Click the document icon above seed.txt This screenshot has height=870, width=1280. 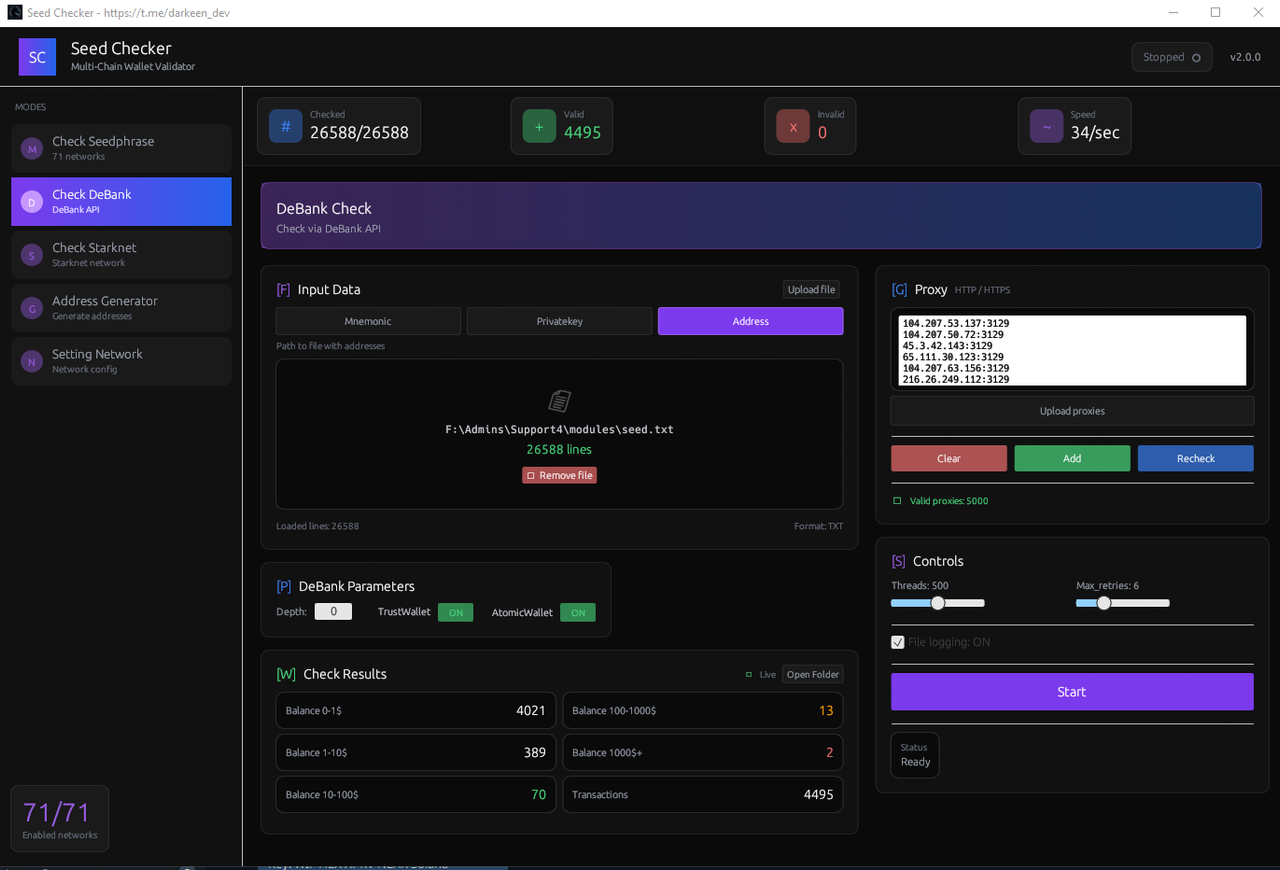pyautogui.click(x=559, y=401)
